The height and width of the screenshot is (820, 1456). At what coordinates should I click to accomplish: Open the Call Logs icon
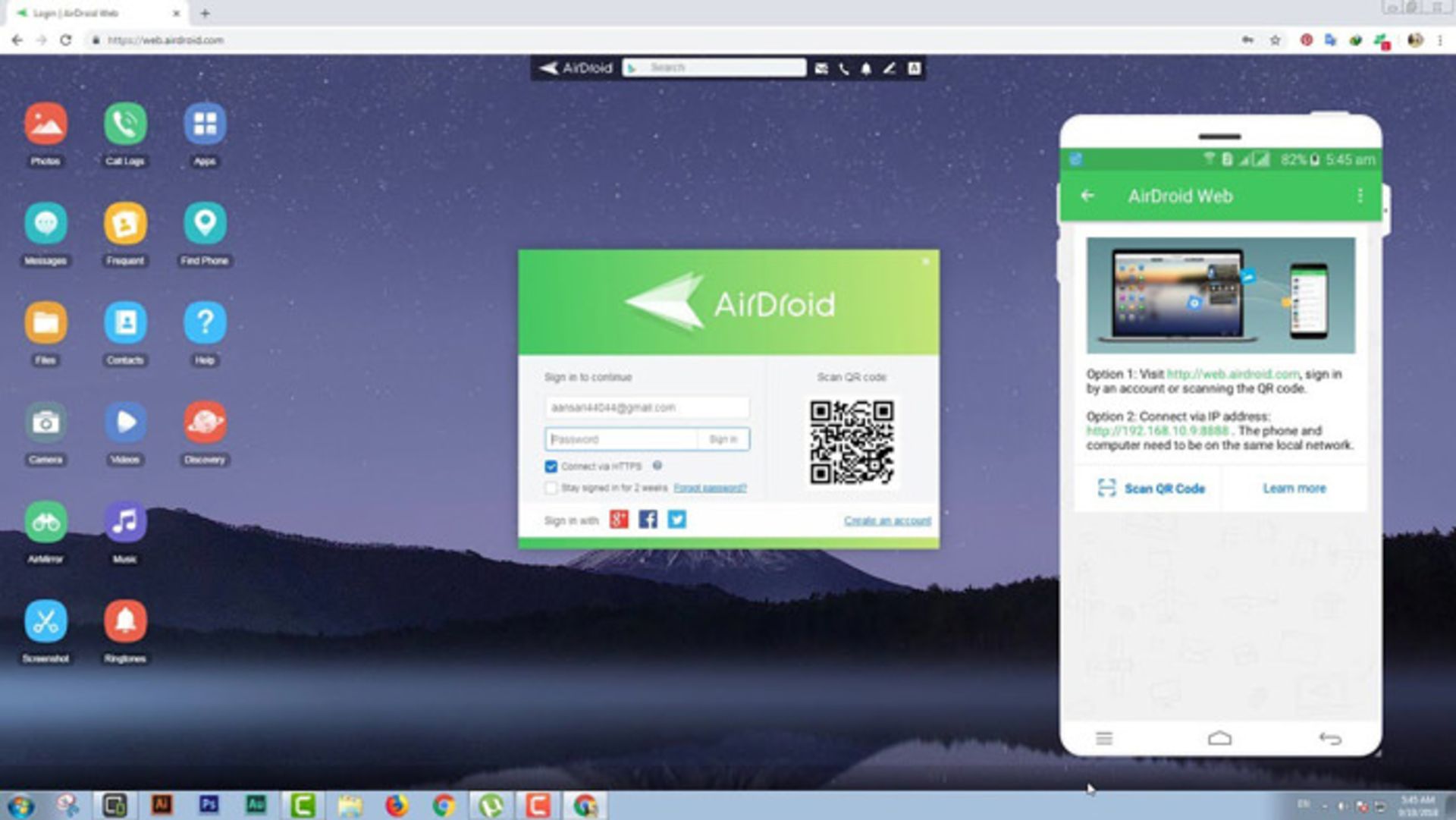(x=125, y=124)
